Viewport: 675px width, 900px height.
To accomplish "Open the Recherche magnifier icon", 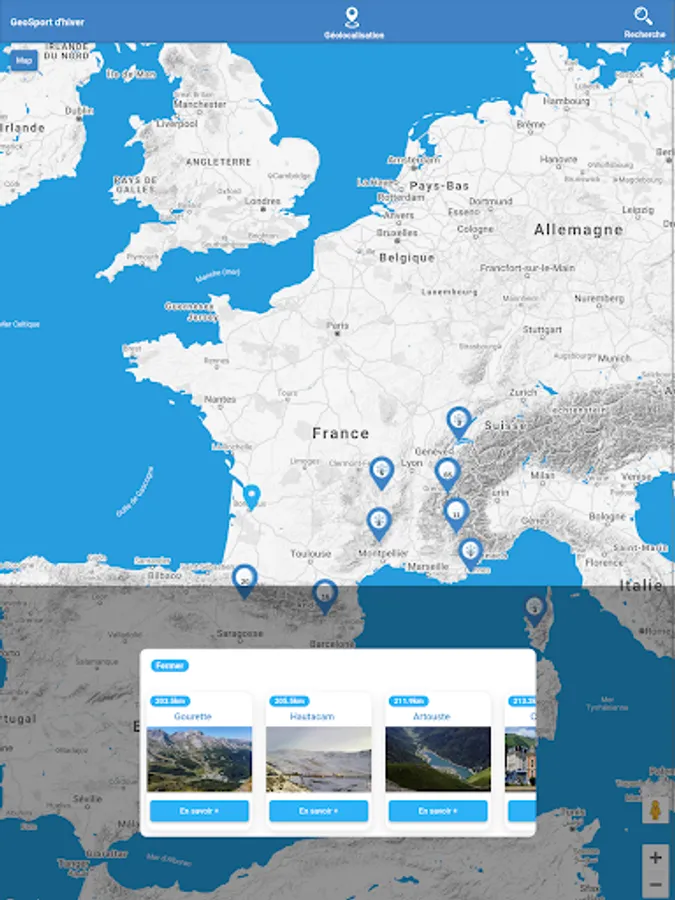I will click(x=643, y=16).
